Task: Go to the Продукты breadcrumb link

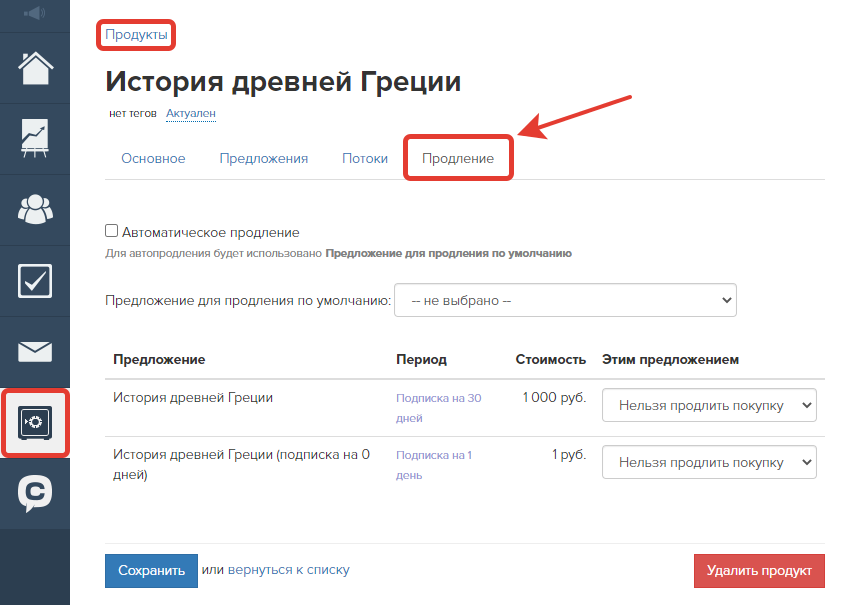Action: coord(136,34)
